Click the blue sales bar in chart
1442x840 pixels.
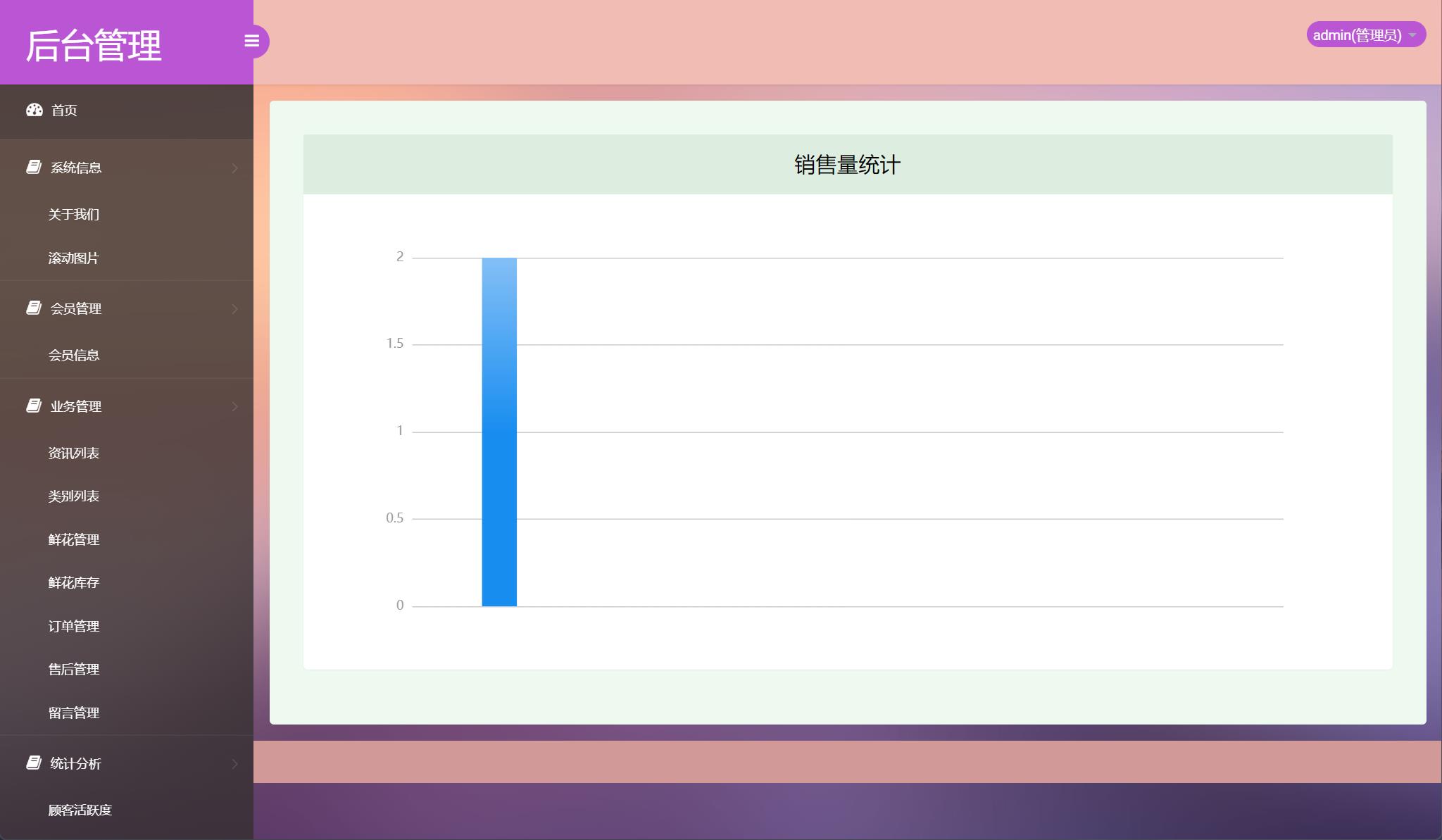[x=499, y=432]
